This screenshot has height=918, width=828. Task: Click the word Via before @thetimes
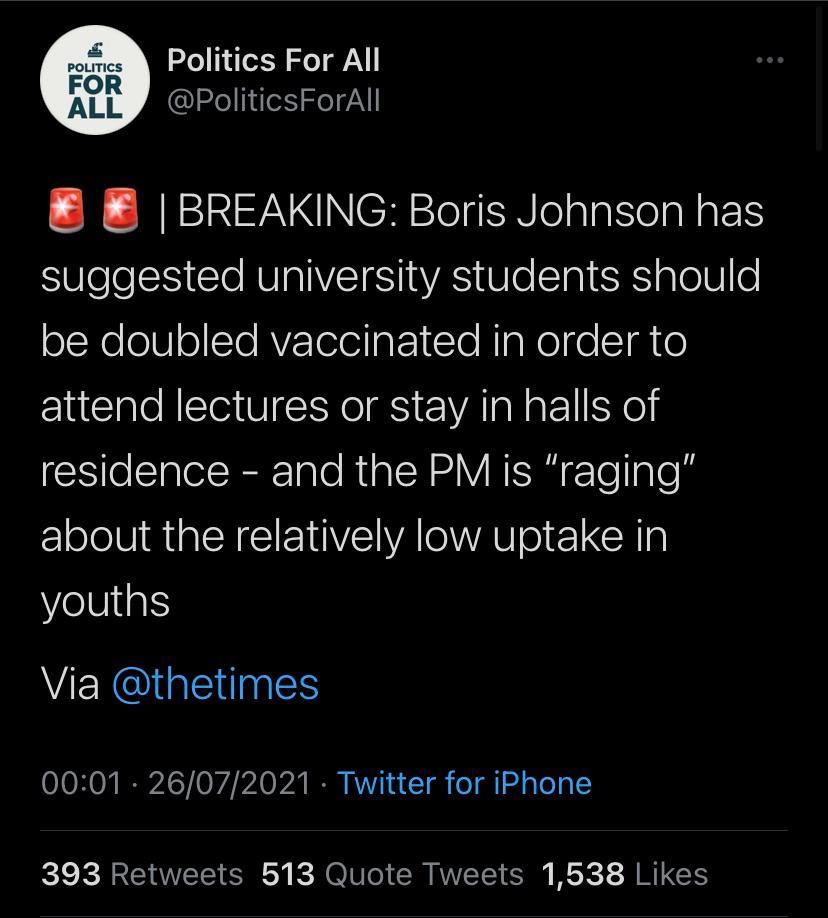(70, 685)
